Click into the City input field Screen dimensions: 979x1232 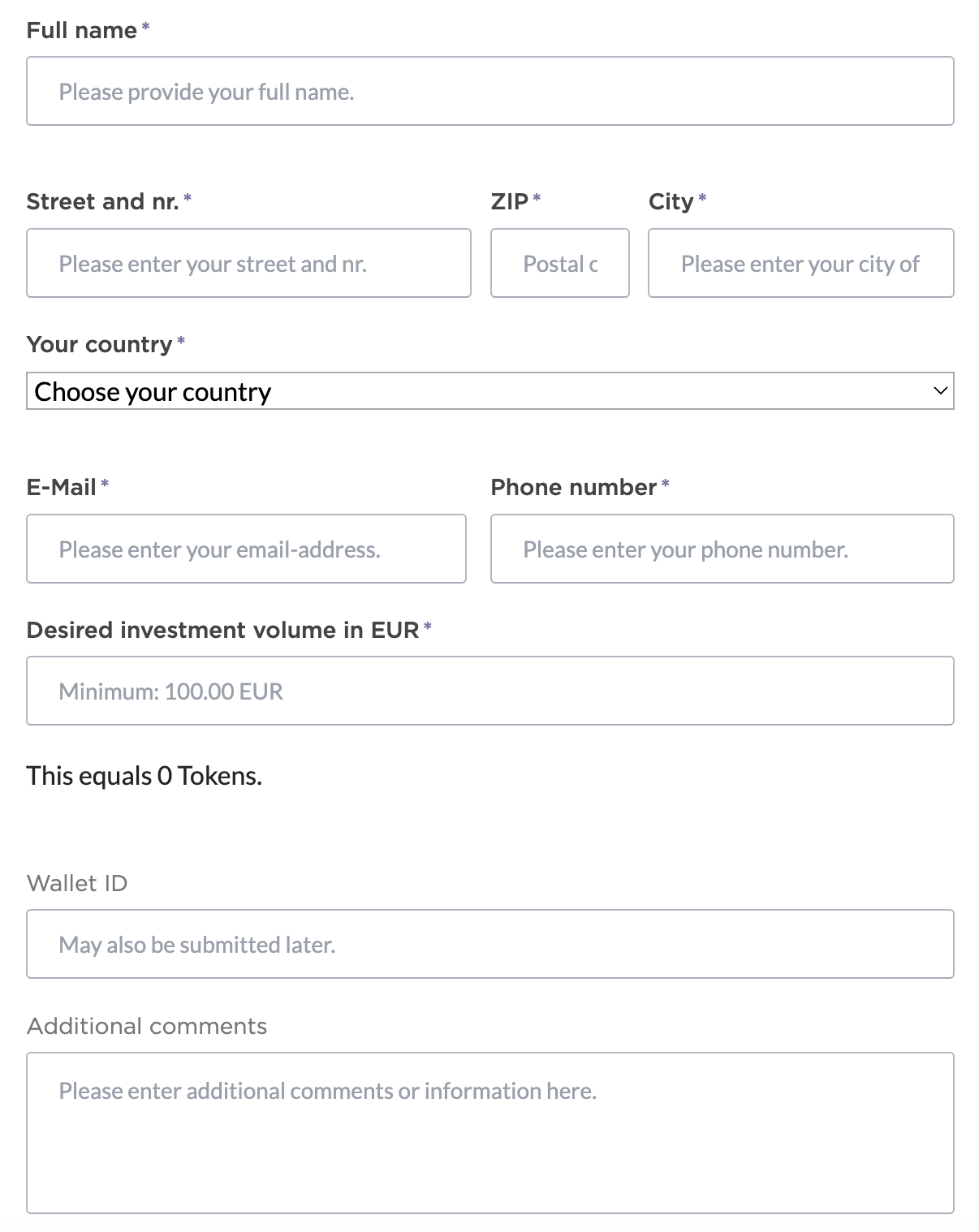(x=800, y=263)
